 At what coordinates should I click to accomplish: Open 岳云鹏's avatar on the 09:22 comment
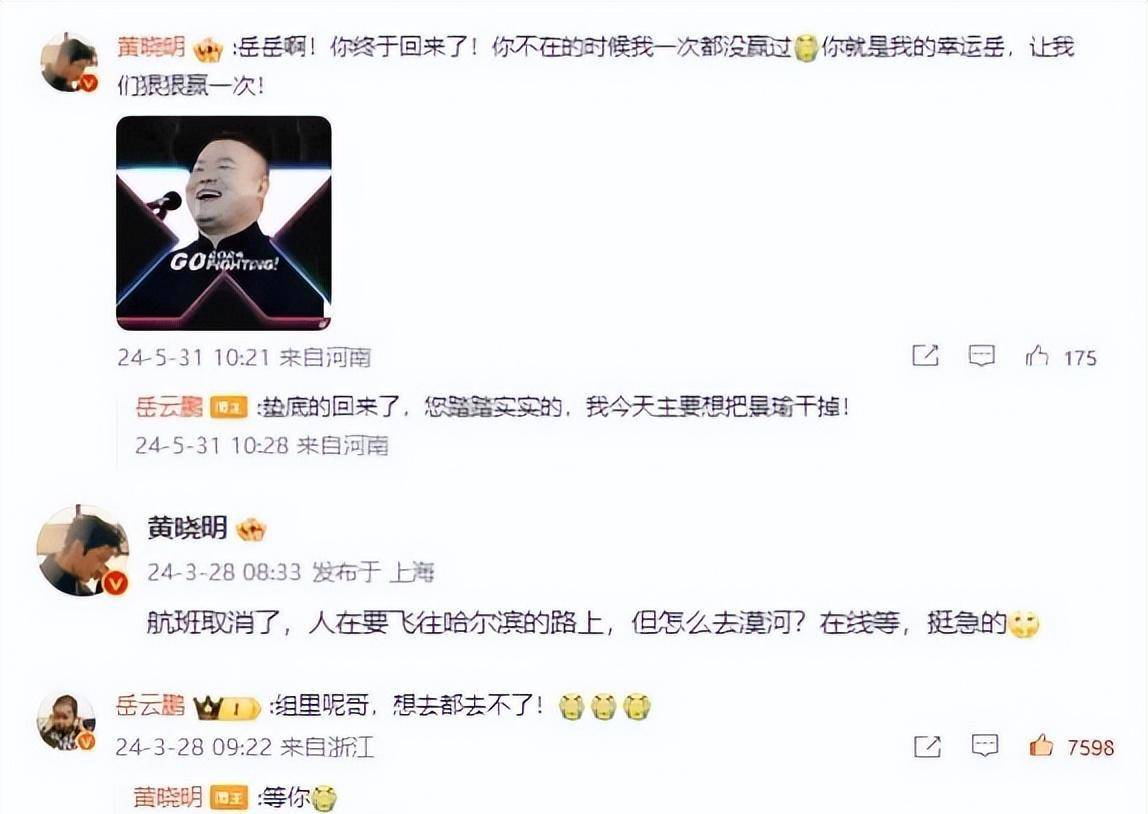click(x=67, y=722)
